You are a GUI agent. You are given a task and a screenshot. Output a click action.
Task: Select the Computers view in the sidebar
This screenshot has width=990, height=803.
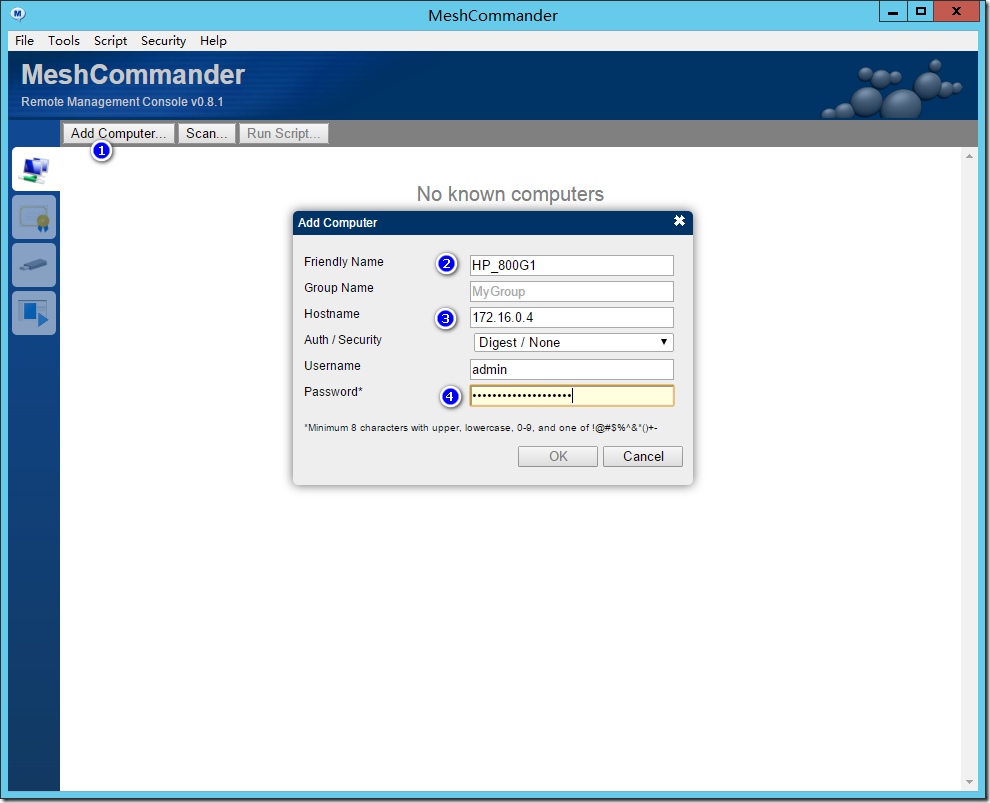33,169
